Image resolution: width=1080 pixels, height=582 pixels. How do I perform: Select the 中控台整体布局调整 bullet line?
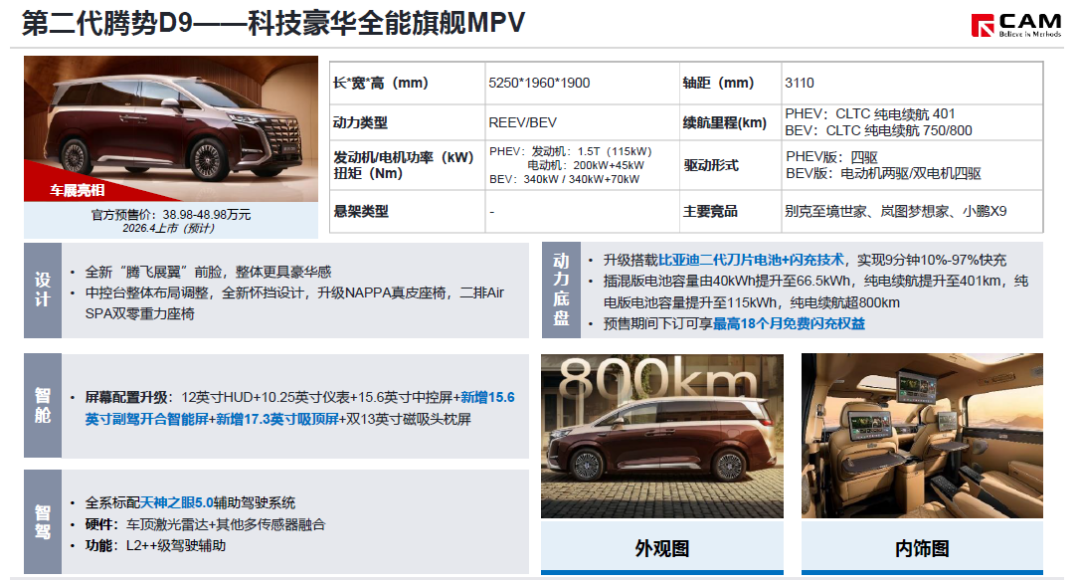coord(295,293)
